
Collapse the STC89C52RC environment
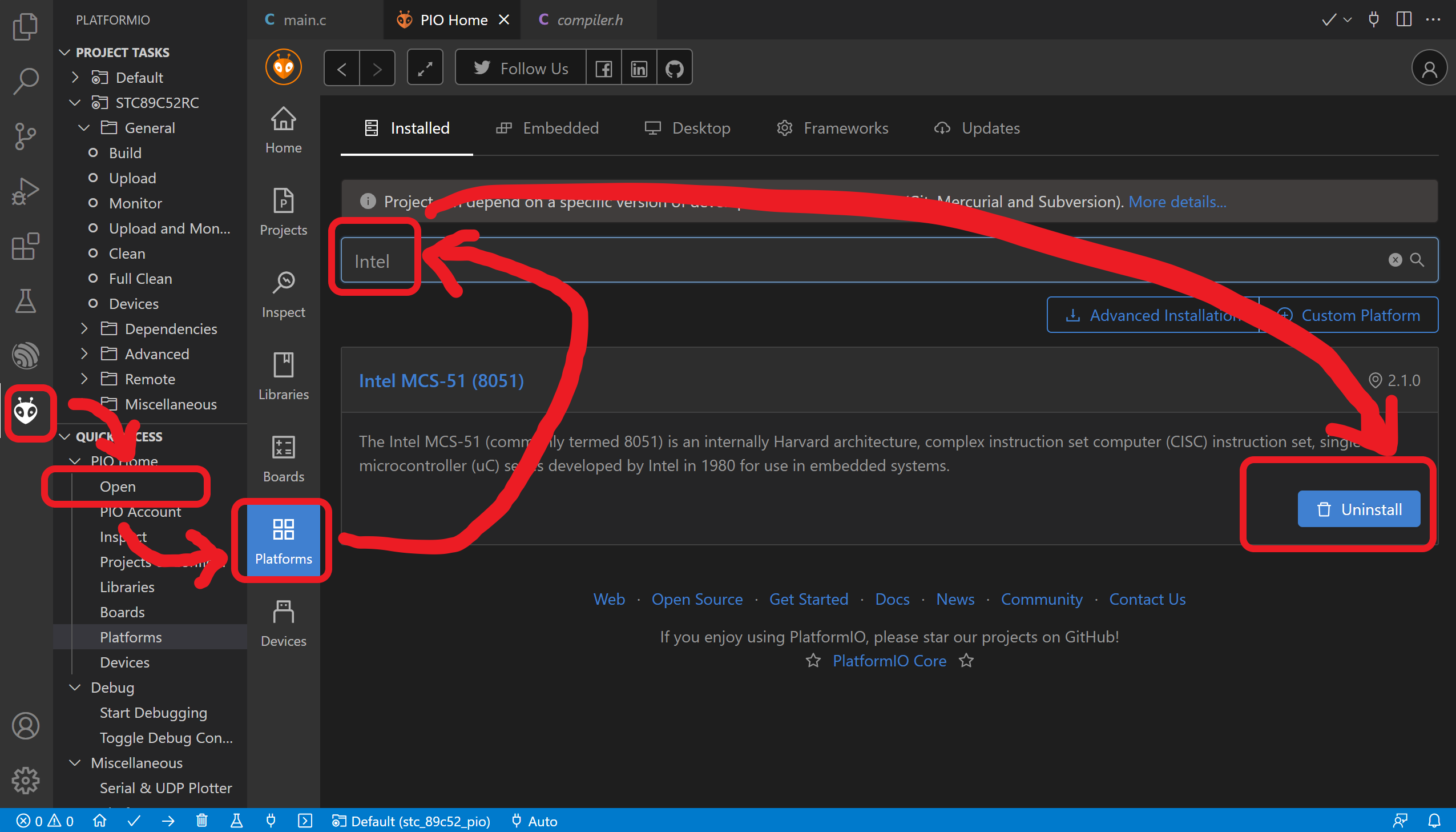click(x=75, y=102)
